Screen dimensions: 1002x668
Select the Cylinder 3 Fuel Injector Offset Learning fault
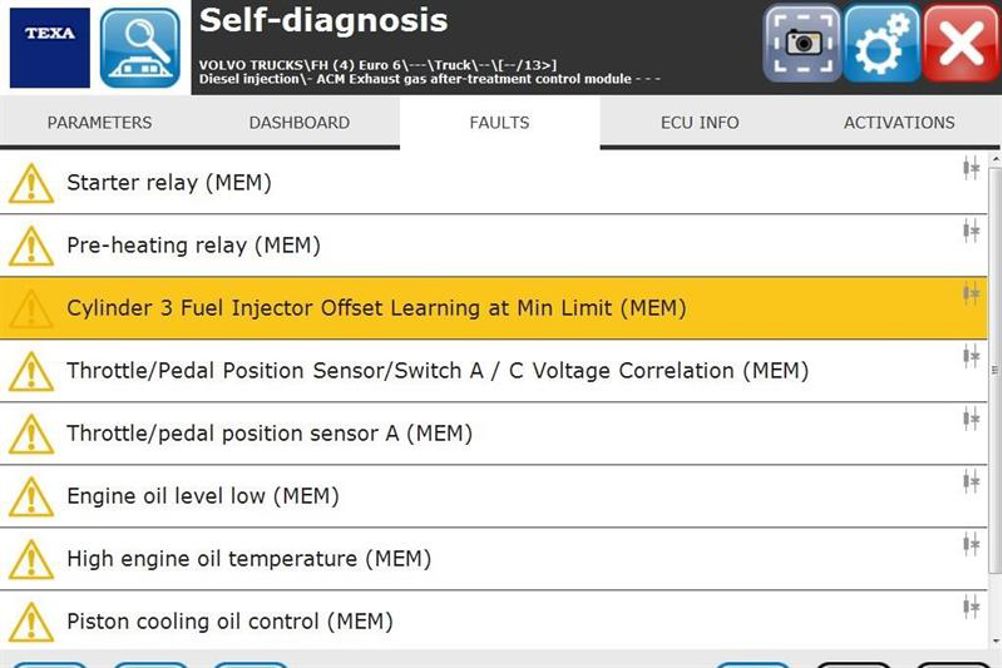[493, 308]
